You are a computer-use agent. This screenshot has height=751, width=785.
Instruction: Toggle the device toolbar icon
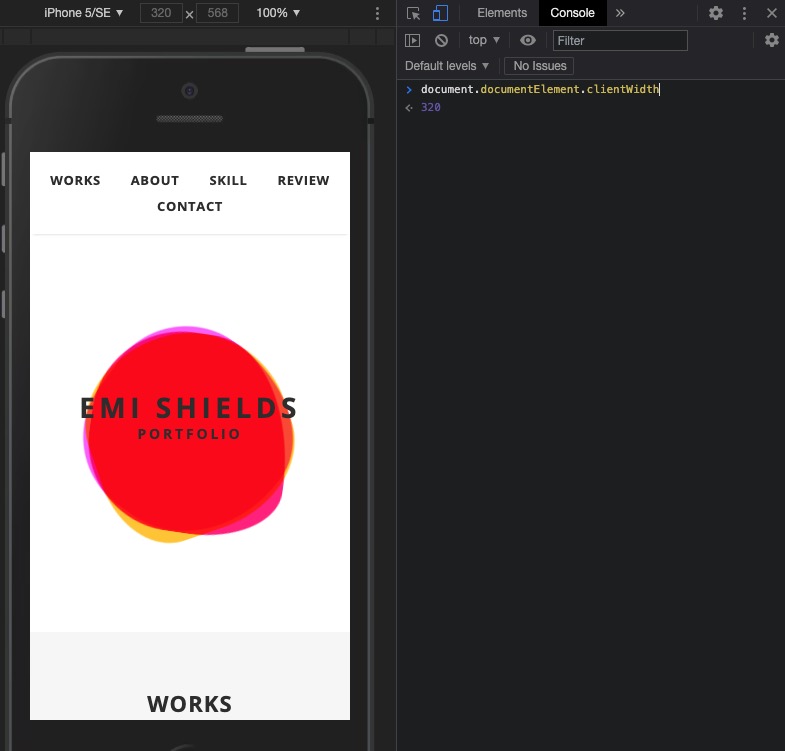(x=440, y=13)
